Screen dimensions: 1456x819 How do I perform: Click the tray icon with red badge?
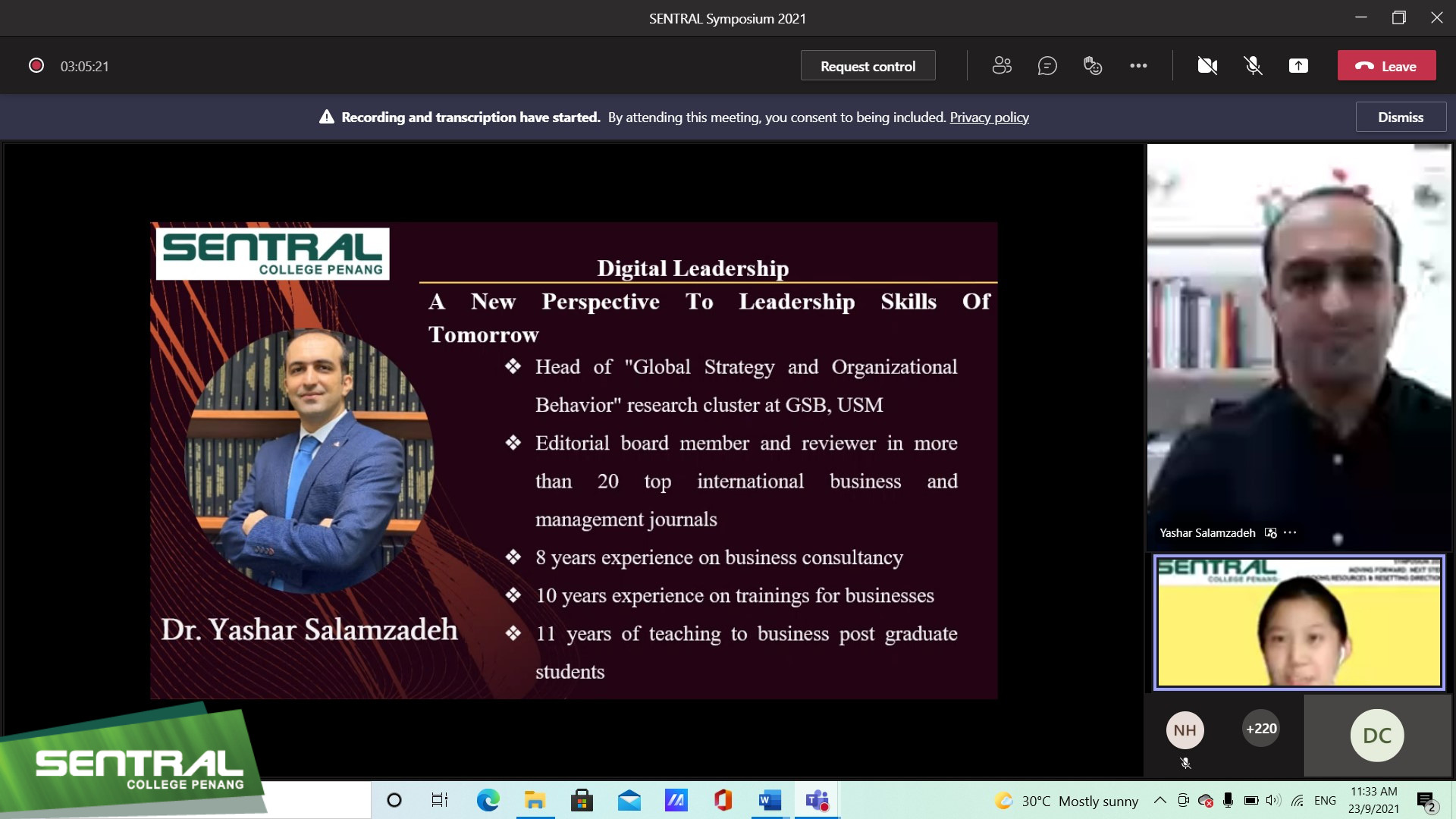[1206, 800]
